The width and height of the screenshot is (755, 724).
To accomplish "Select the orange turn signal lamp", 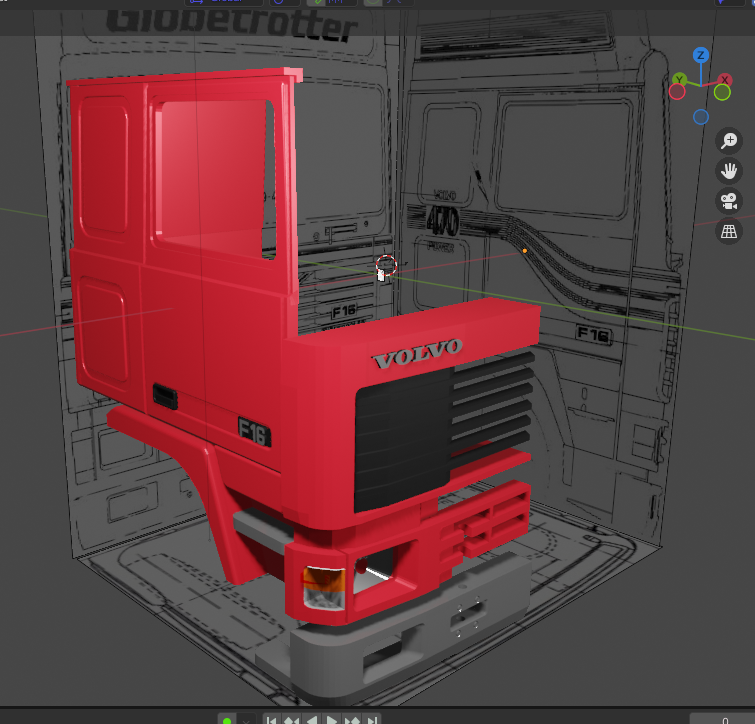I will coord(324,579).
